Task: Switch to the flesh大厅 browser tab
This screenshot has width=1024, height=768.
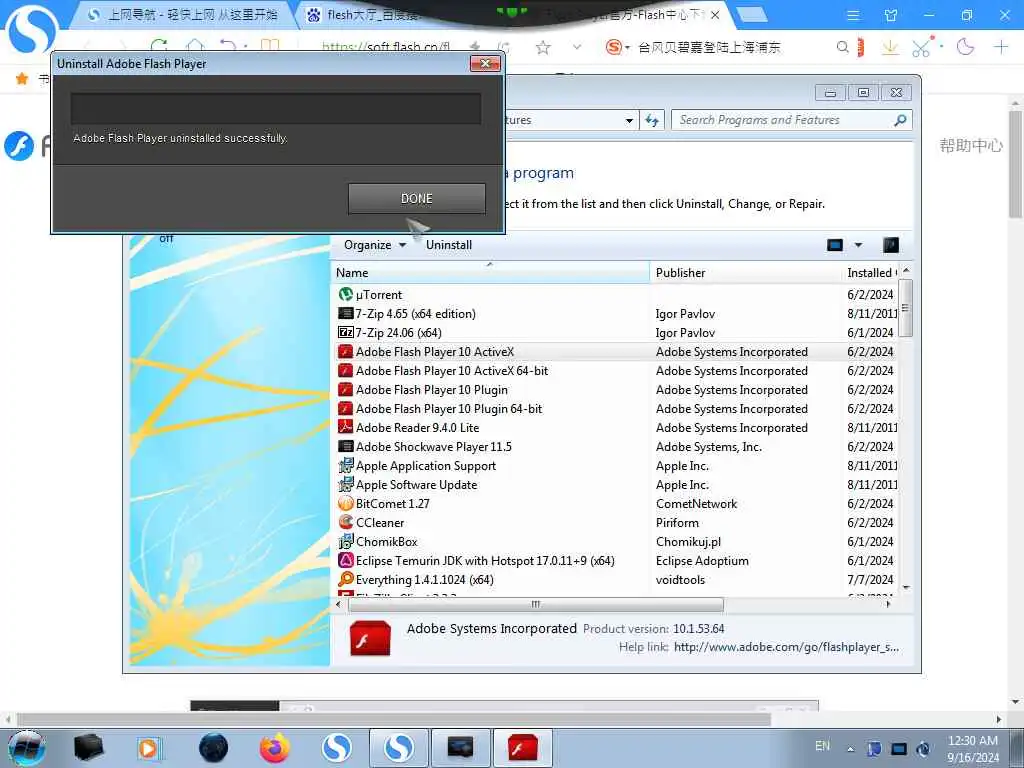Action: click(366, 14)
